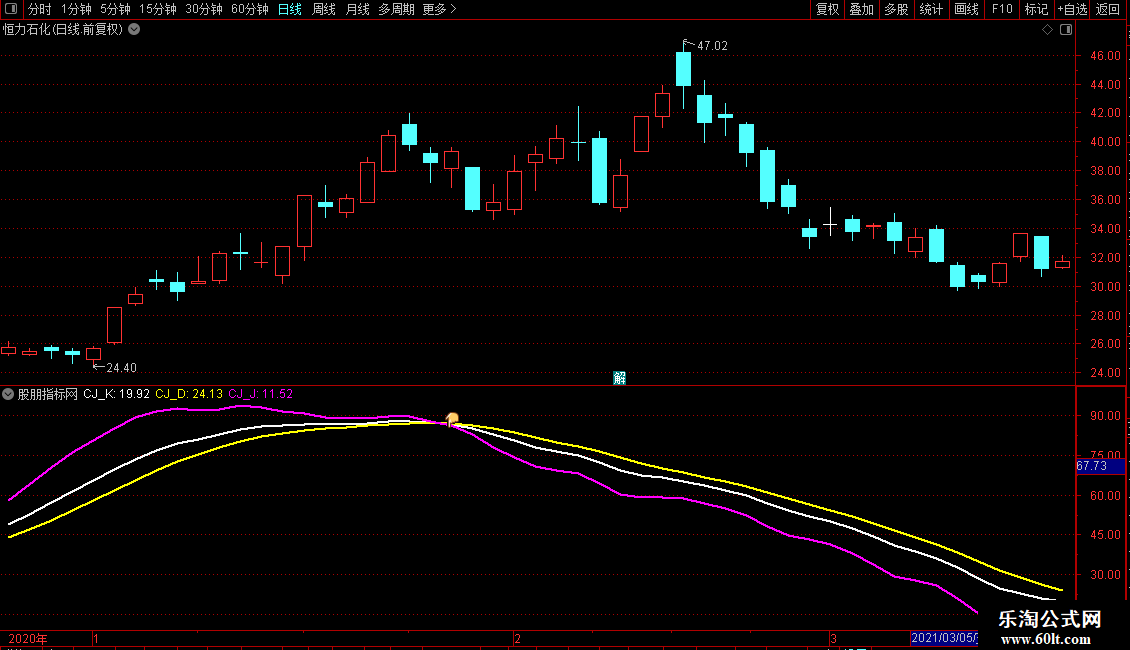Click the 解 annotation icon below chart
The width and height of the screenshot is (1130, 650).
click(x=620, y=378)
